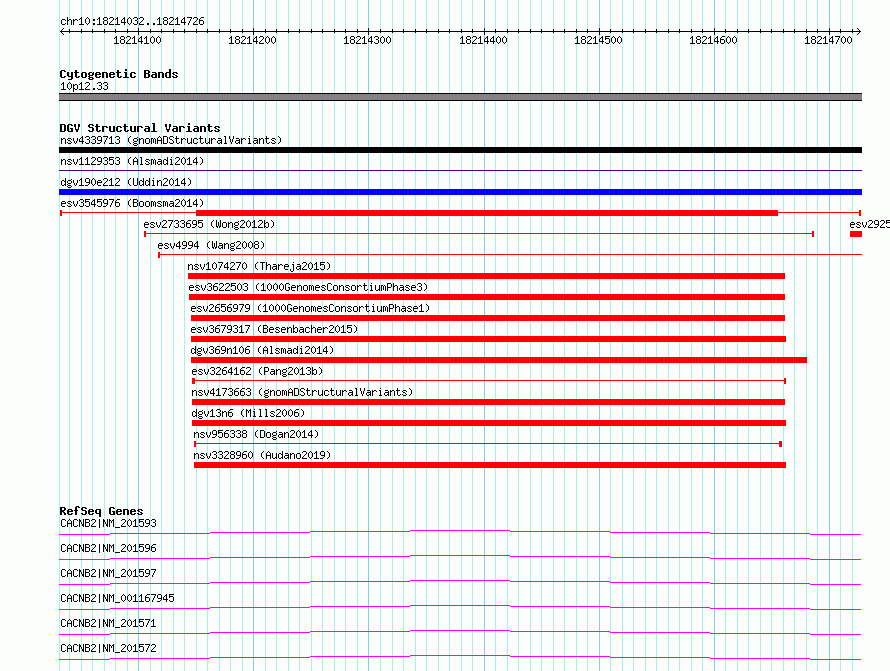Click the thin red esv2733695 line
The height and width of the screenshot is (671, 890).
(x=479, y=234)
